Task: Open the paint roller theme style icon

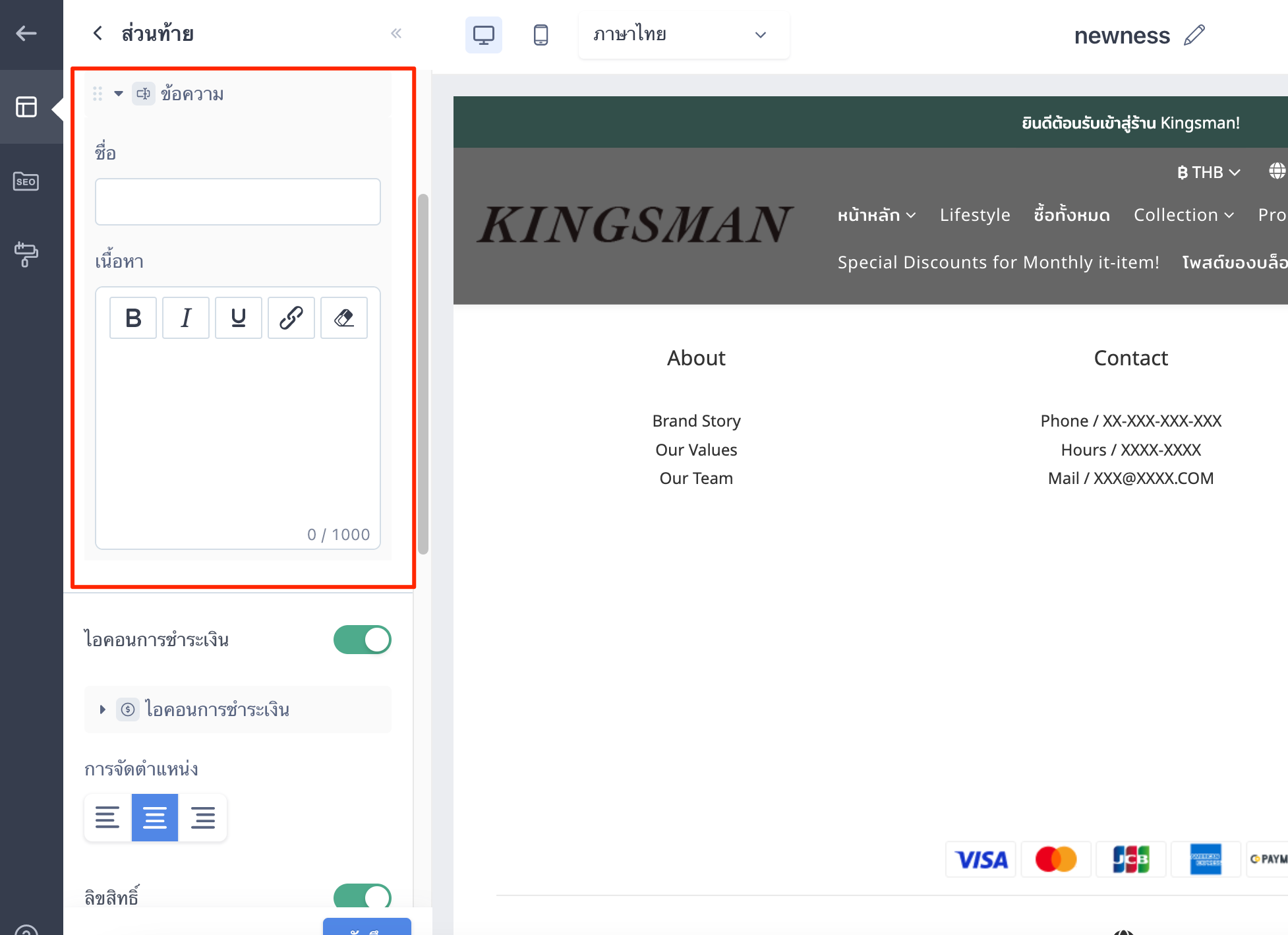Action: coord(26,254)
